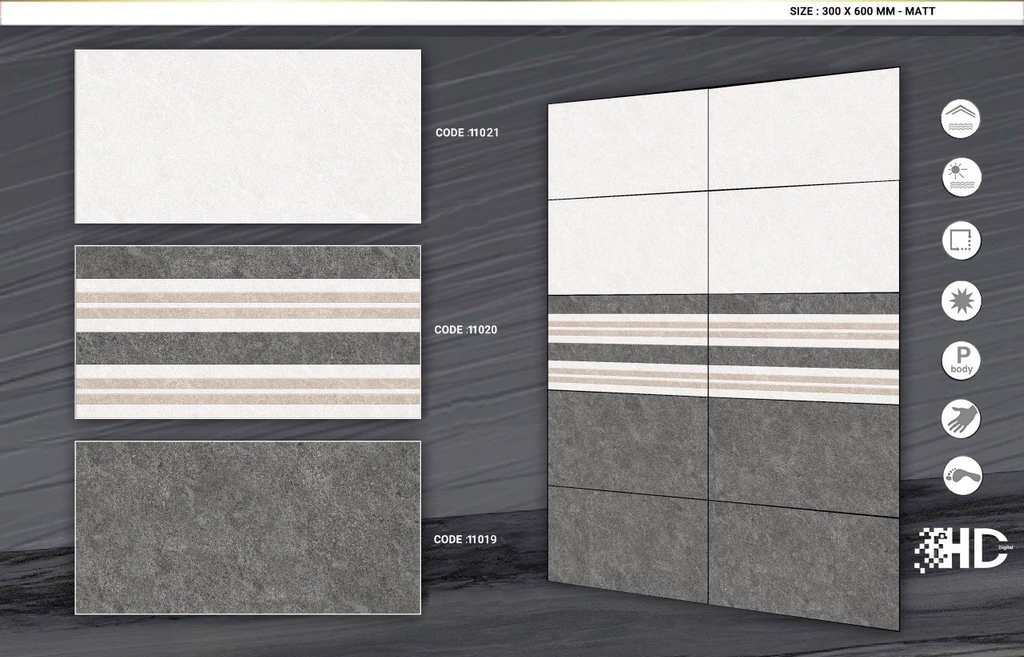The width and height of the screenshot is (1024, 657).
Task: Select the striped tile swatch code 11020
Action: pyautogui.click(x=248, y=332)
